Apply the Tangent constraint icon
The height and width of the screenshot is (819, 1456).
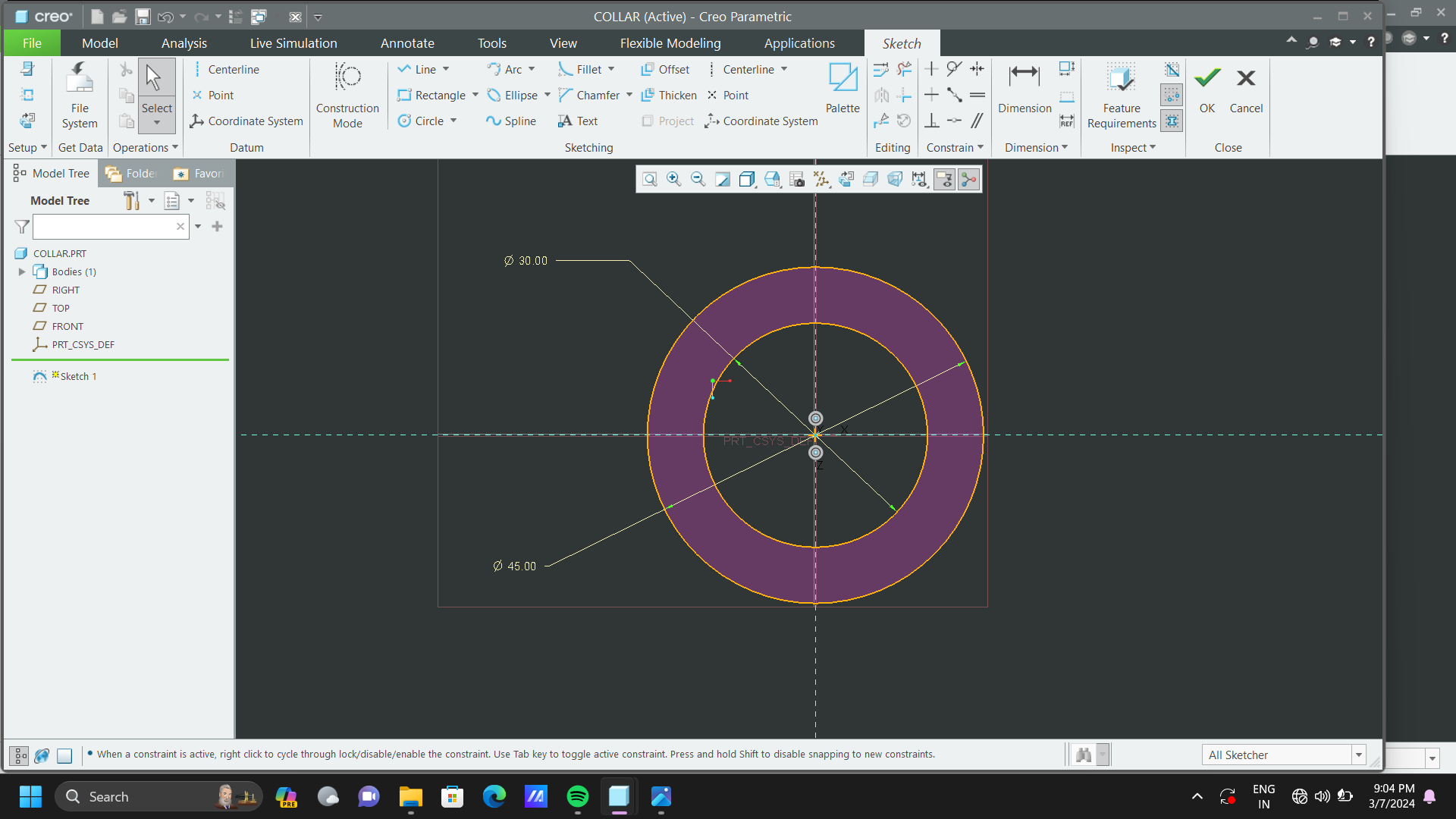click(x=954, y=69)
